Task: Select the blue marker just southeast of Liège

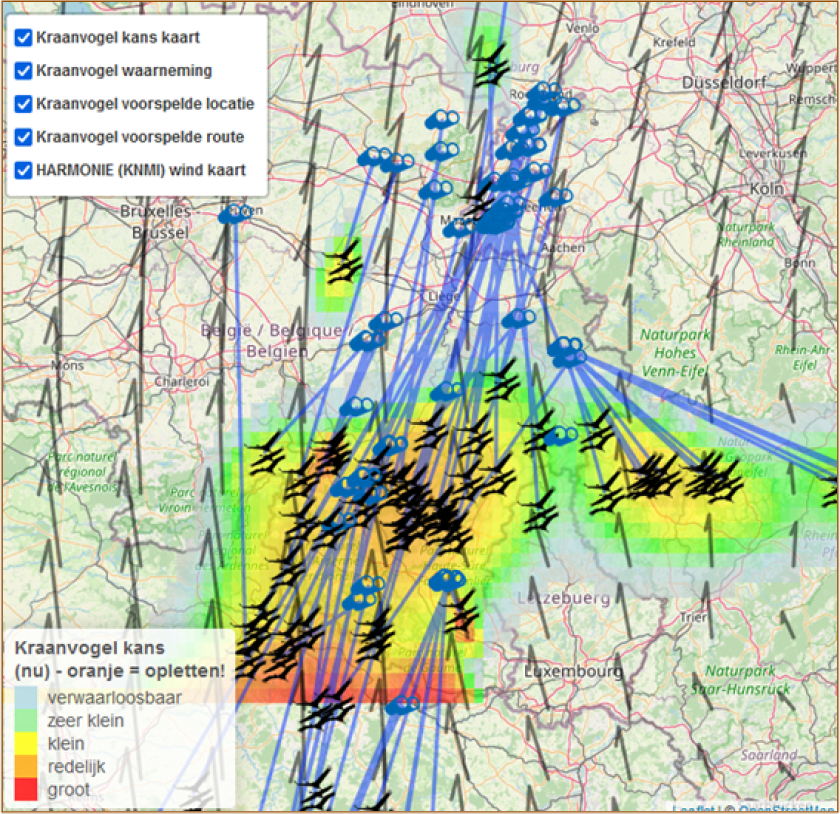Action: click(519, 318)
